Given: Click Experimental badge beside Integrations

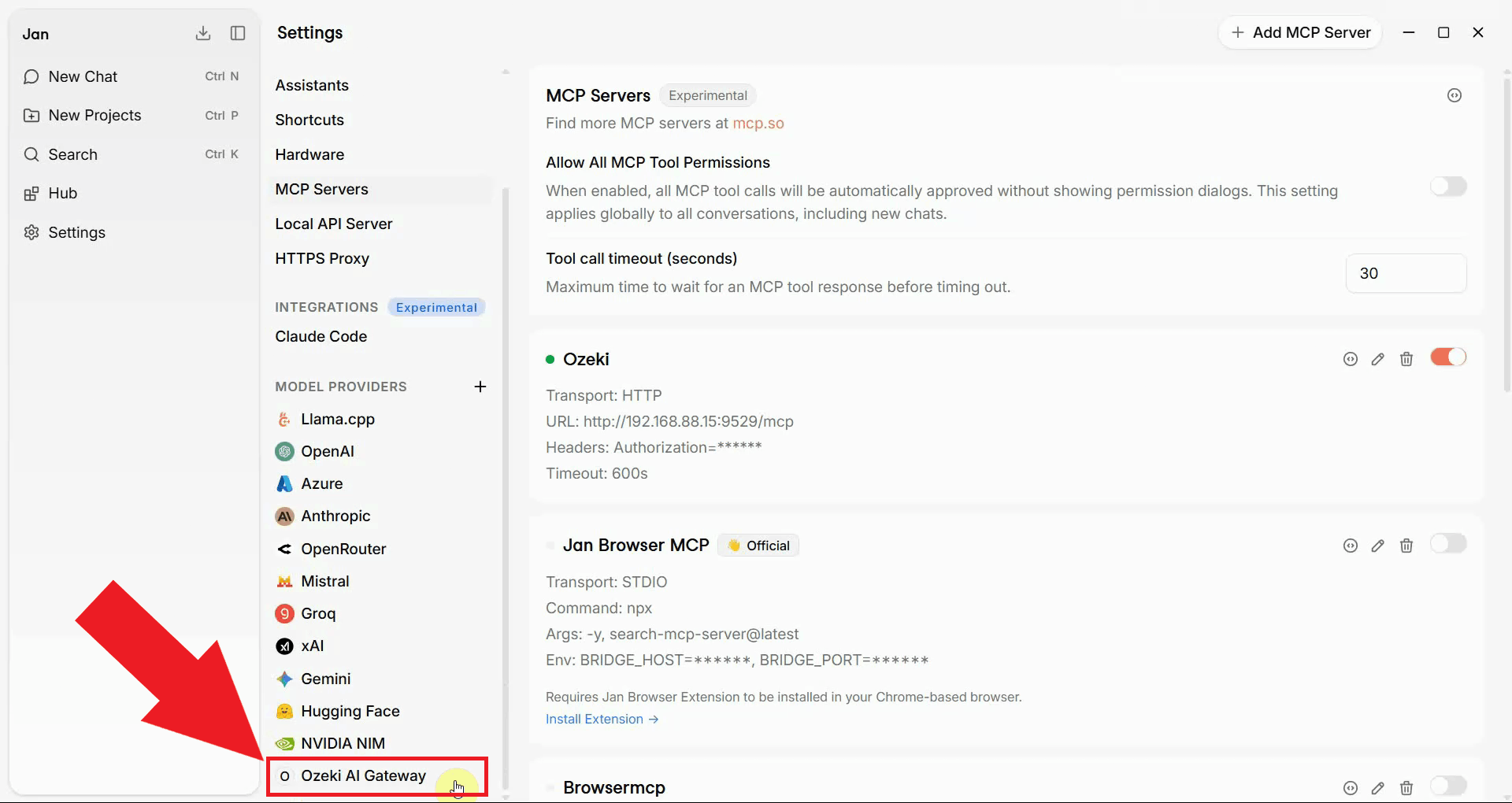Looking at the screenshot, I should [x=436, y=307].
